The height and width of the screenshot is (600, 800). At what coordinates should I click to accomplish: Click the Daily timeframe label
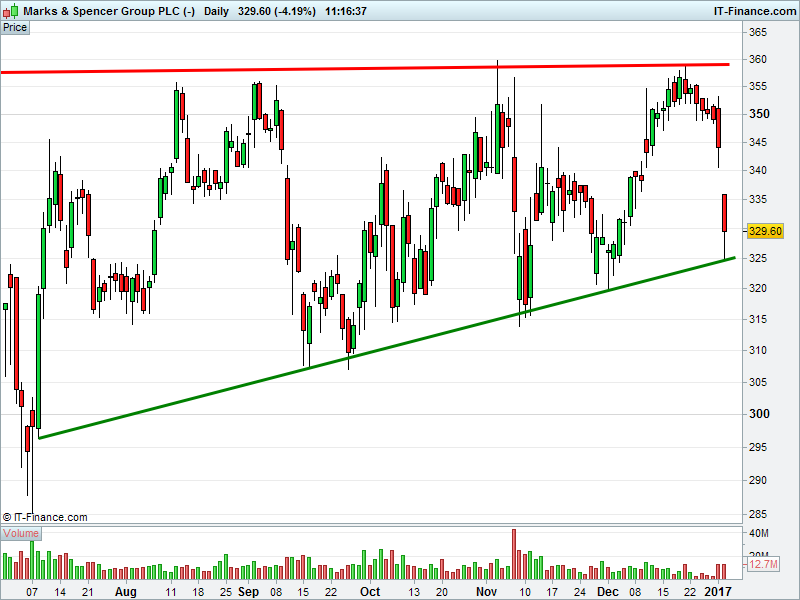click(216, 11)
